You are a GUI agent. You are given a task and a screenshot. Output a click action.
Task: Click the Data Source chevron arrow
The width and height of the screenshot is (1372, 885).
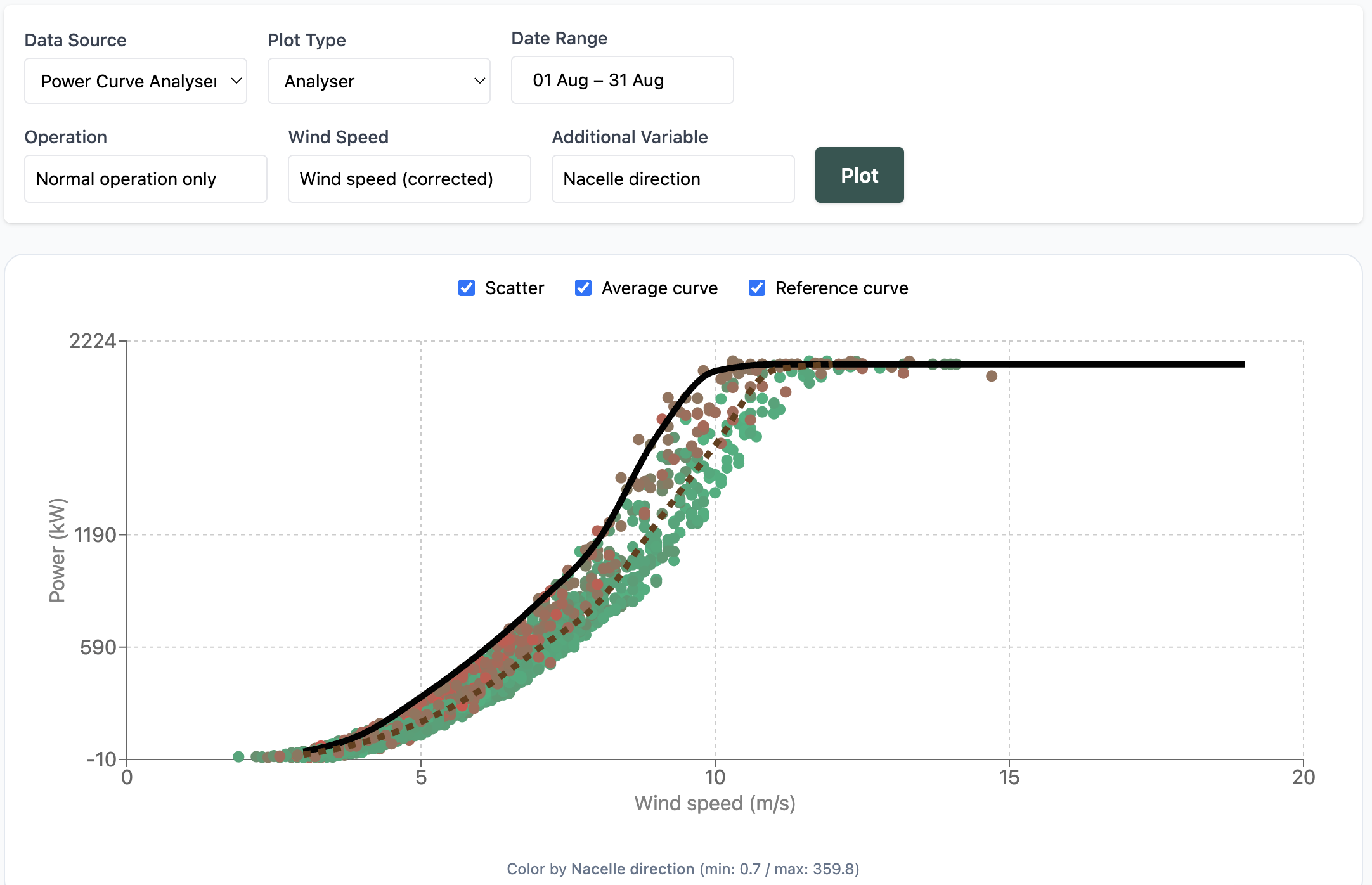[x=236, y=81]
